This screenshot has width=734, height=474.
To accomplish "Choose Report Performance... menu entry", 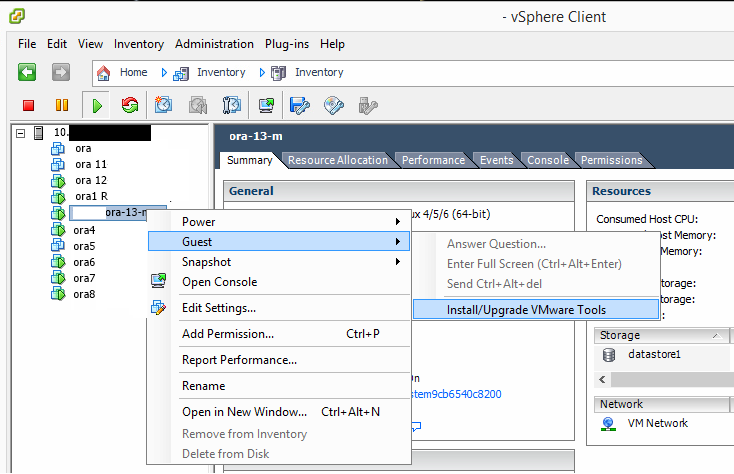I will pyautogui.click(x=279, y=360).
